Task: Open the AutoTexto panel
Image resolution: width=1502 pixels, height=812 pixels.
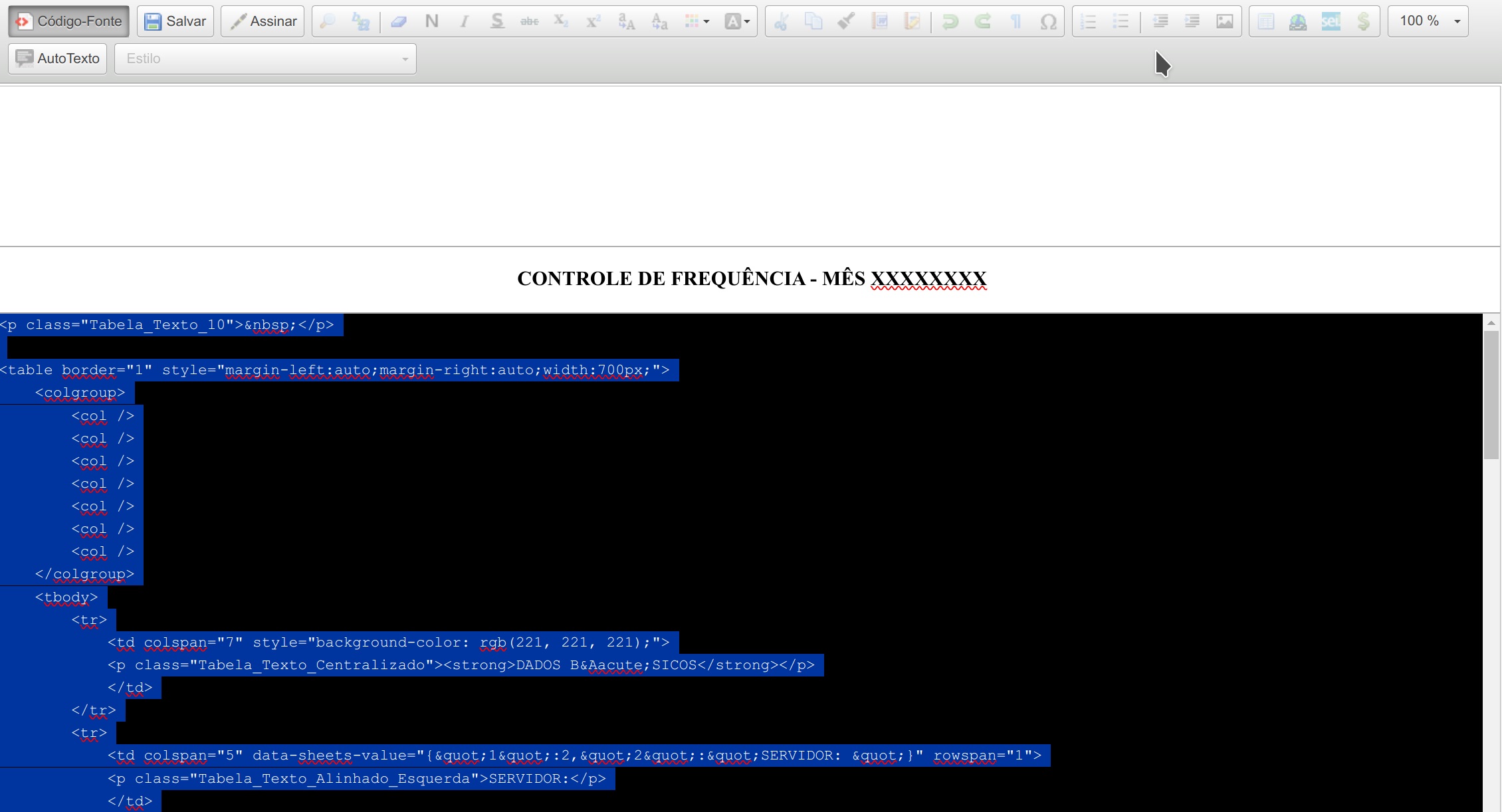Action: (x=57, y=58)
